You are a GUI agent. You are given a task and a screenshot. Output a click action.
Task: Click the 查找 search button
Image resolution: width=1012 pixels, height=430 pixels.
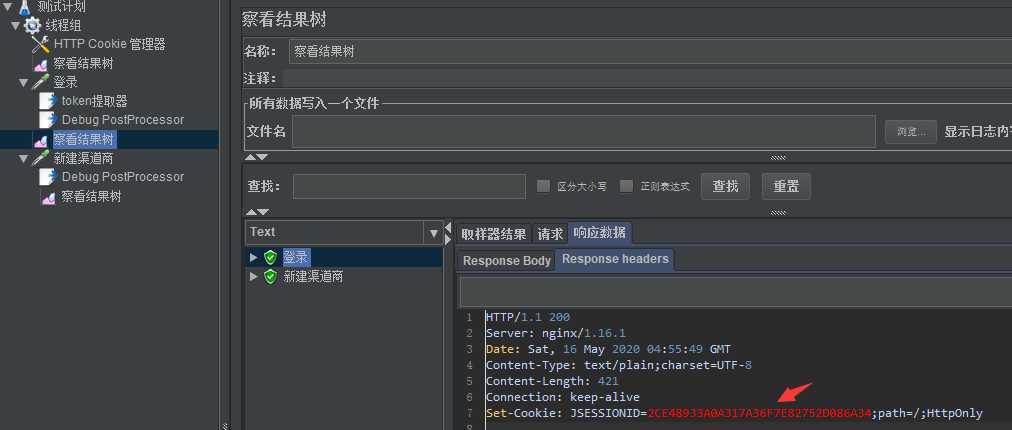click(x=725, y=186)
